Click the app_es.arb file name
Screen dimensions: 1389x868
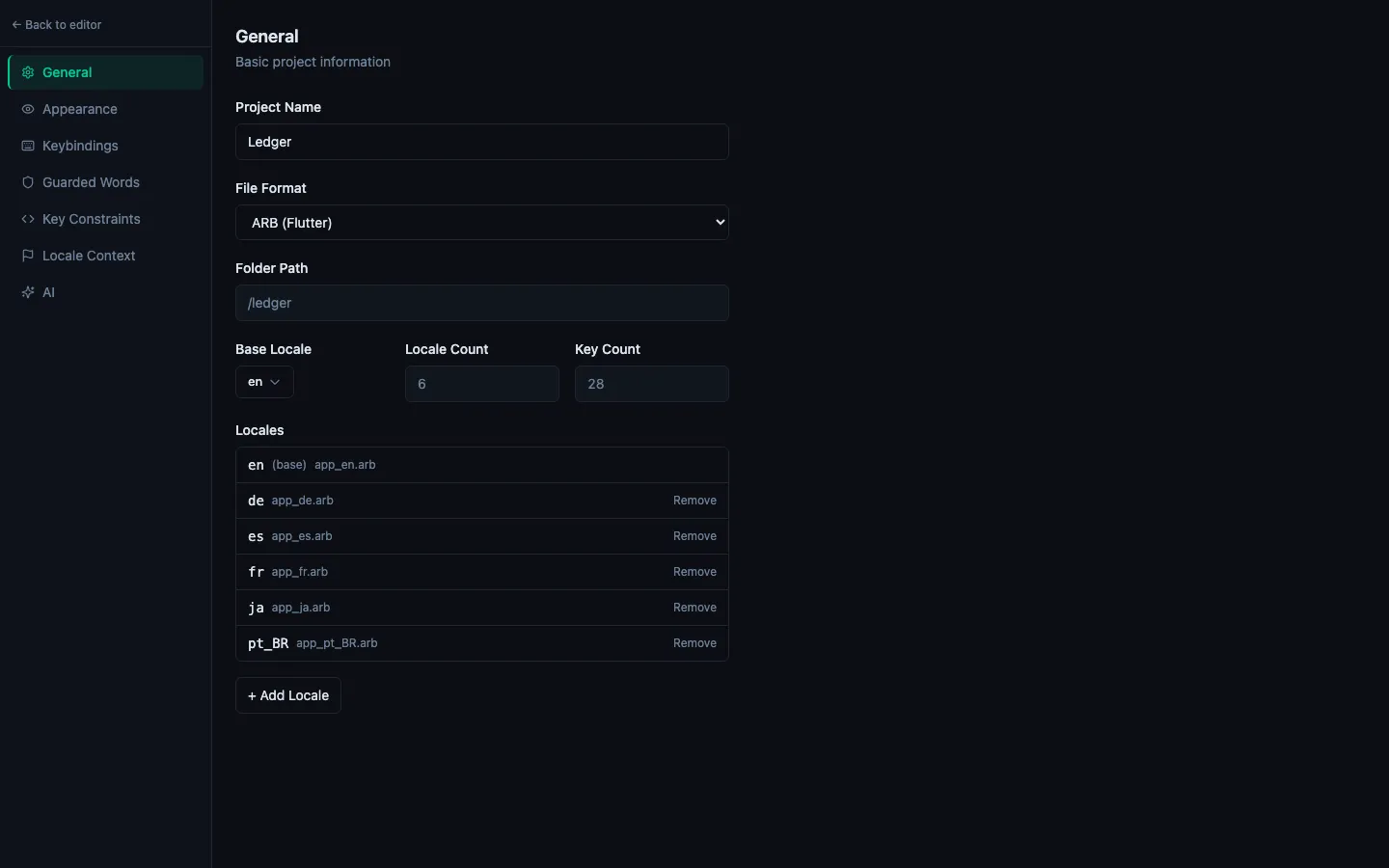pyautogui.click(x=302, y=536)
